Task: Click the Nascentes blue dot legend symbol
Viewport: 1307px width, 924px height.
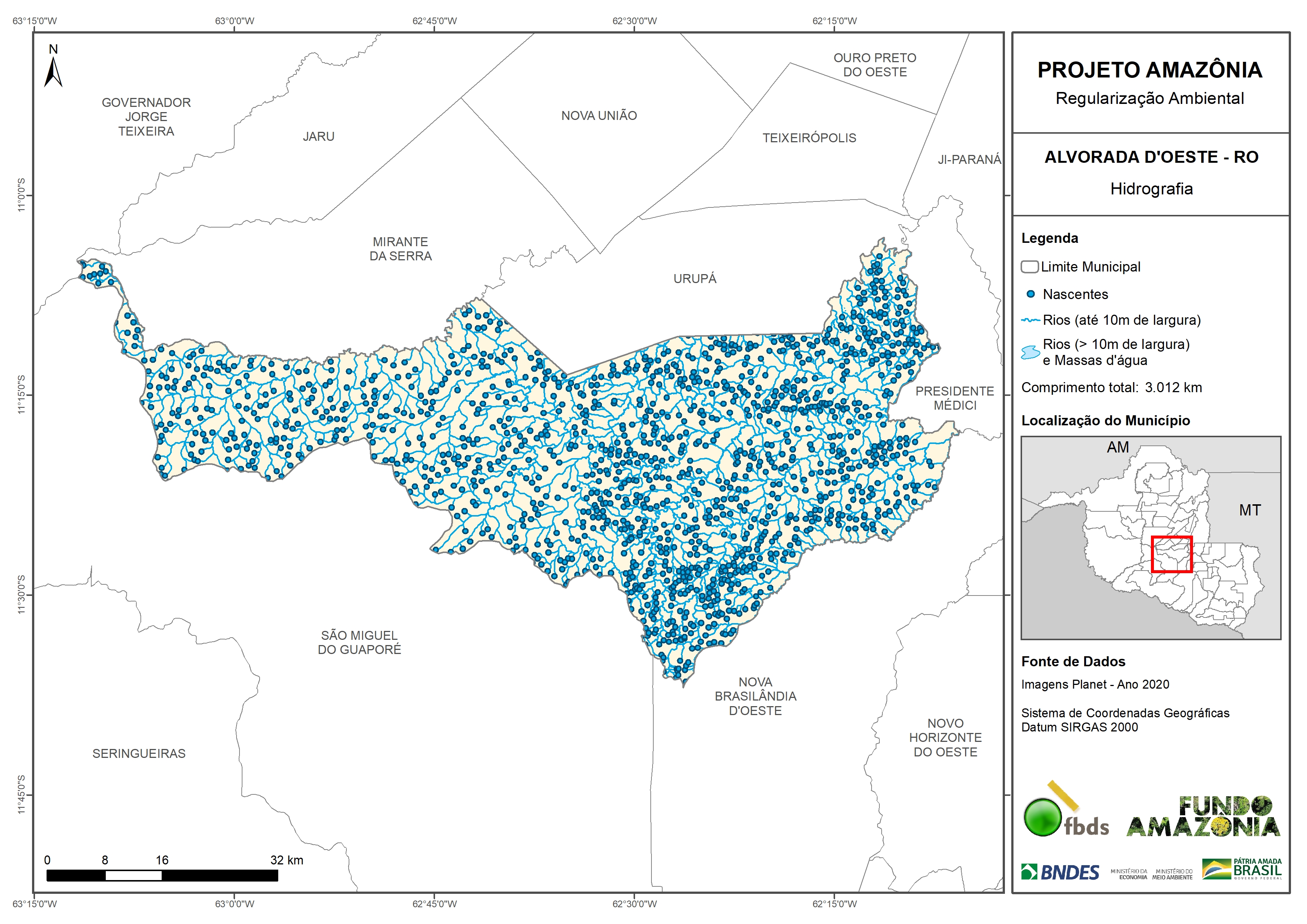Action: pos(1030,294)
